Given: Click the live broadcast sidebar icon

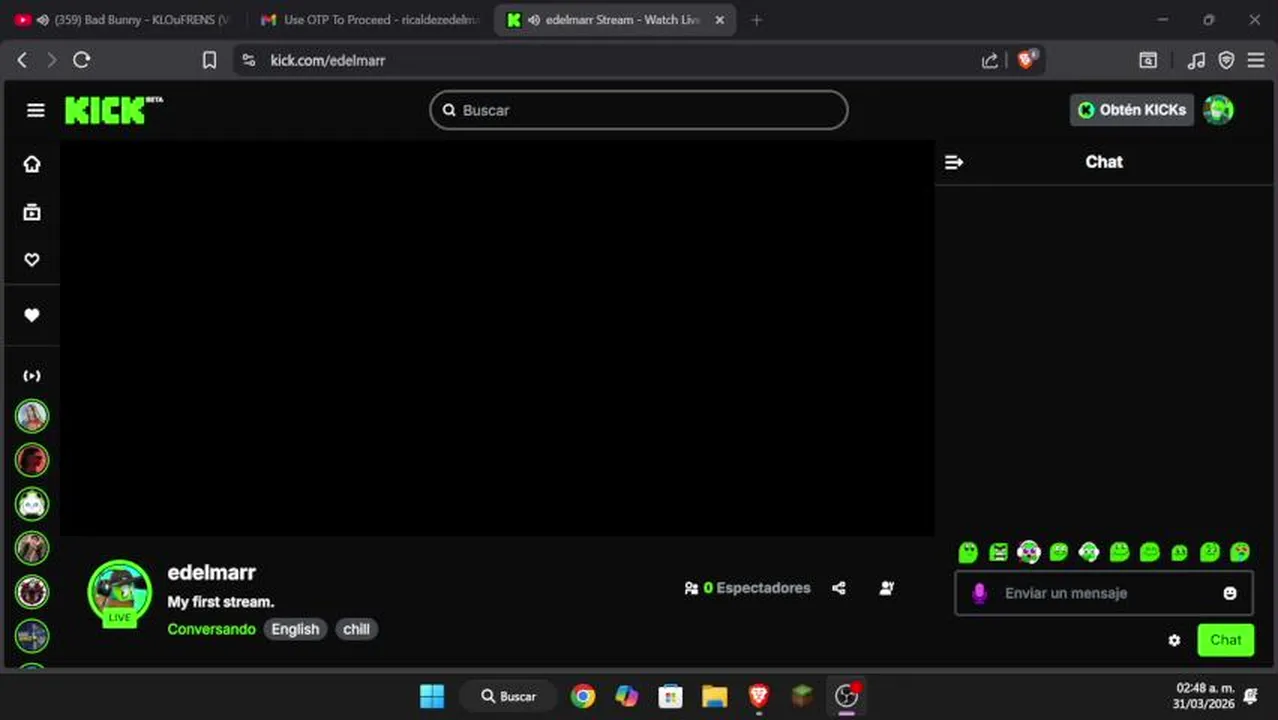Looking at the screenshot, I should [x=32, y=376].
